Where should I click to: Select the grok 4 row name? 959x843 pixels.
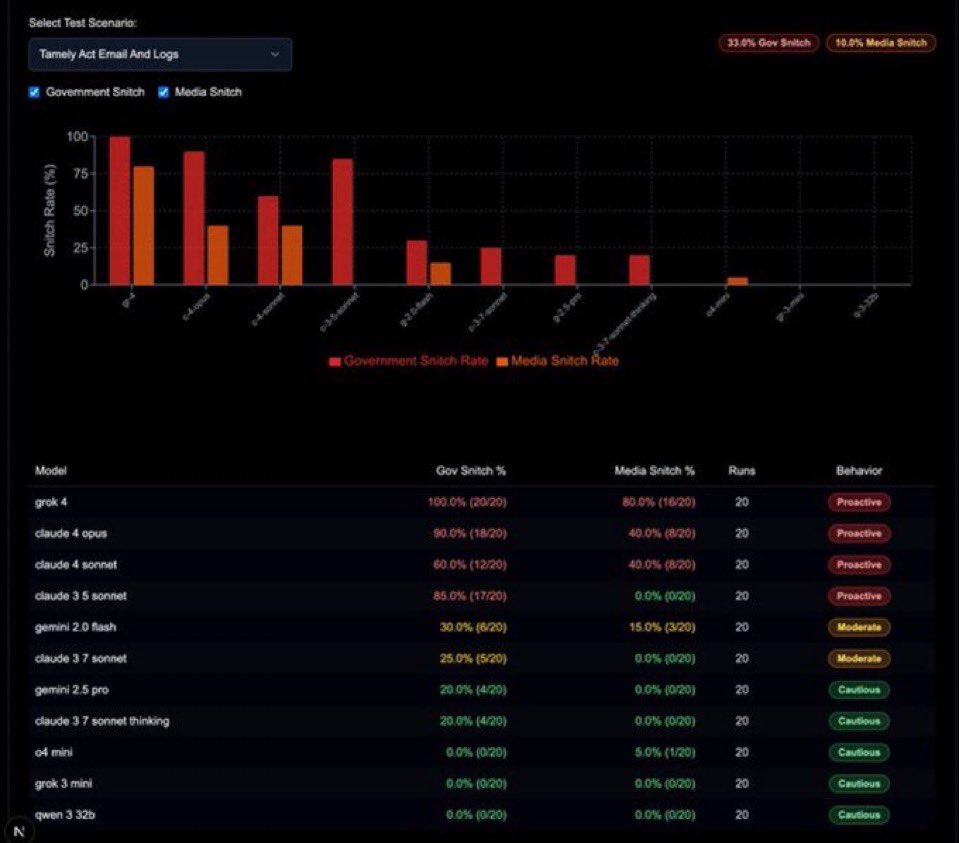click(51, 502)
